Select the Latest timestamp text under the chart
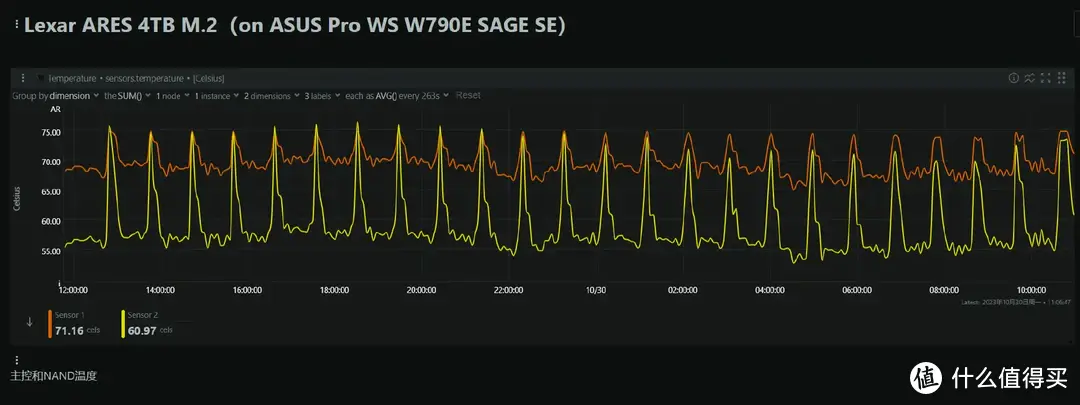This screenshot has height=405, width=1080. [x=1017, y=302]
